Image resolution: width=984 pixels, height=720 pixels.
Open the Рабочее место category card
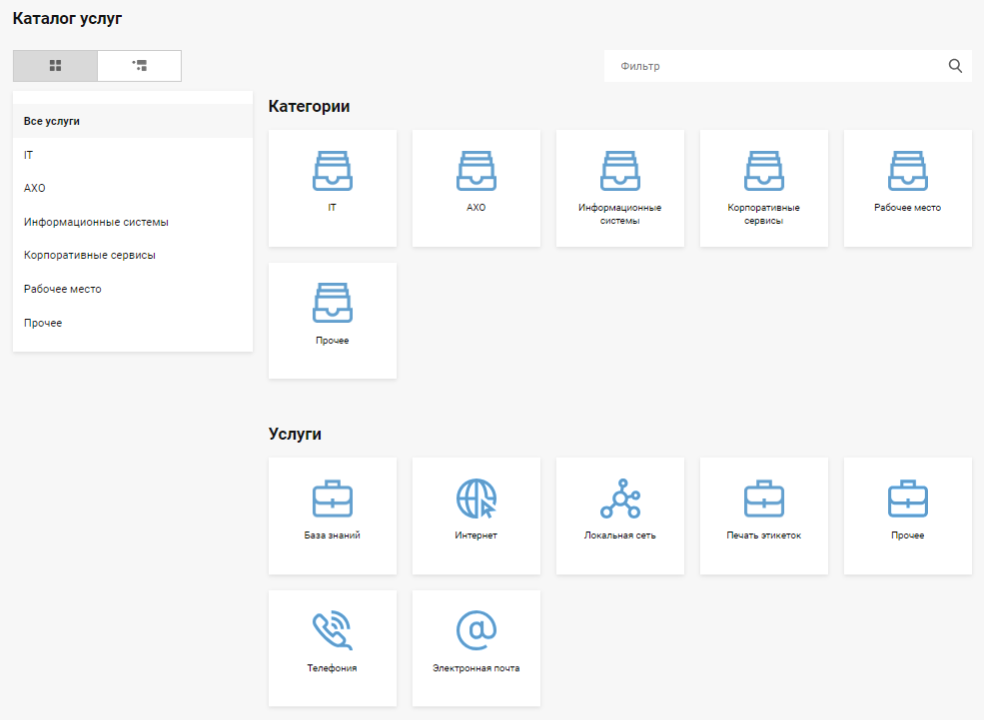(x=907, y=188)
